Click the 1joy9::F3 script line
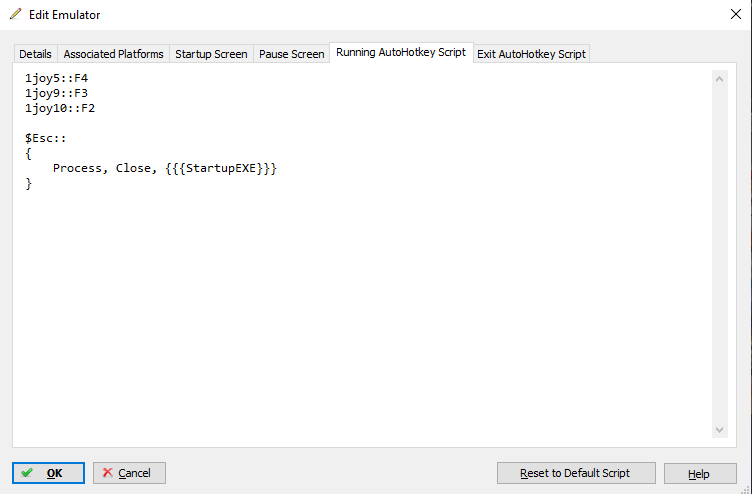Screen dimensions: 752x494 coord(57,93)
